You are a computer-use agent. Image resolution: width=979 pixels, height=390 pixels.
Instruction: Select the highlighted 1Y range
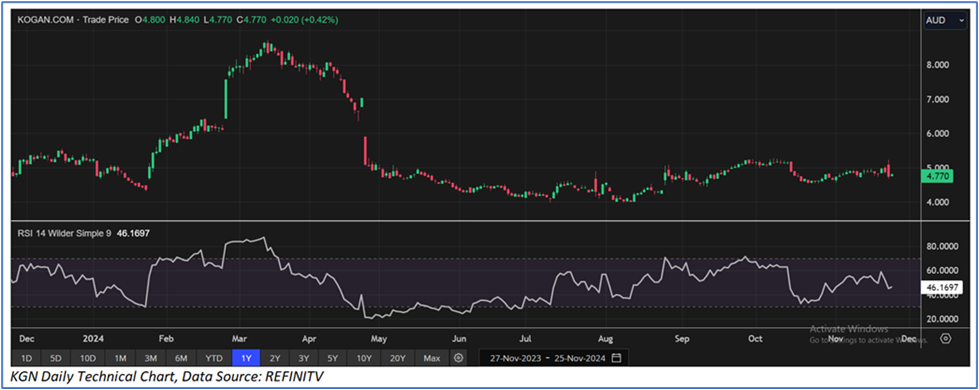click(x=246, y=358)
